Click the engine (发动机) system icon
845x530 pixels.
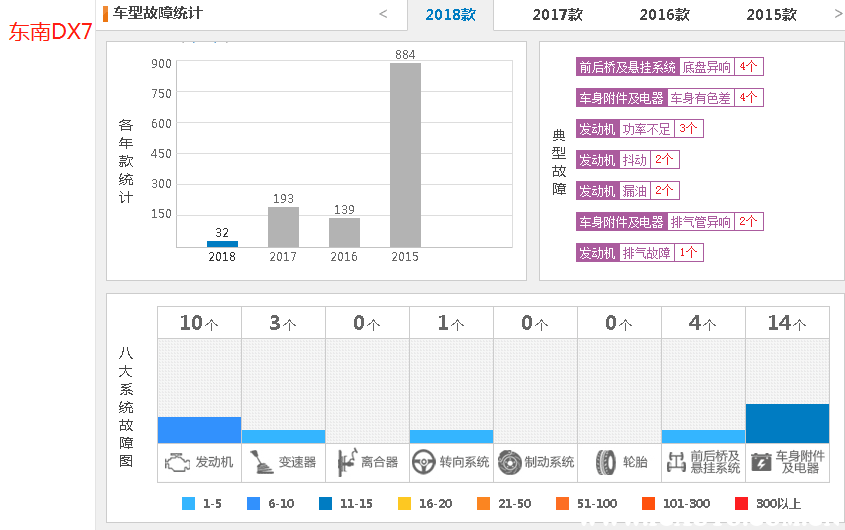point(177,463)
